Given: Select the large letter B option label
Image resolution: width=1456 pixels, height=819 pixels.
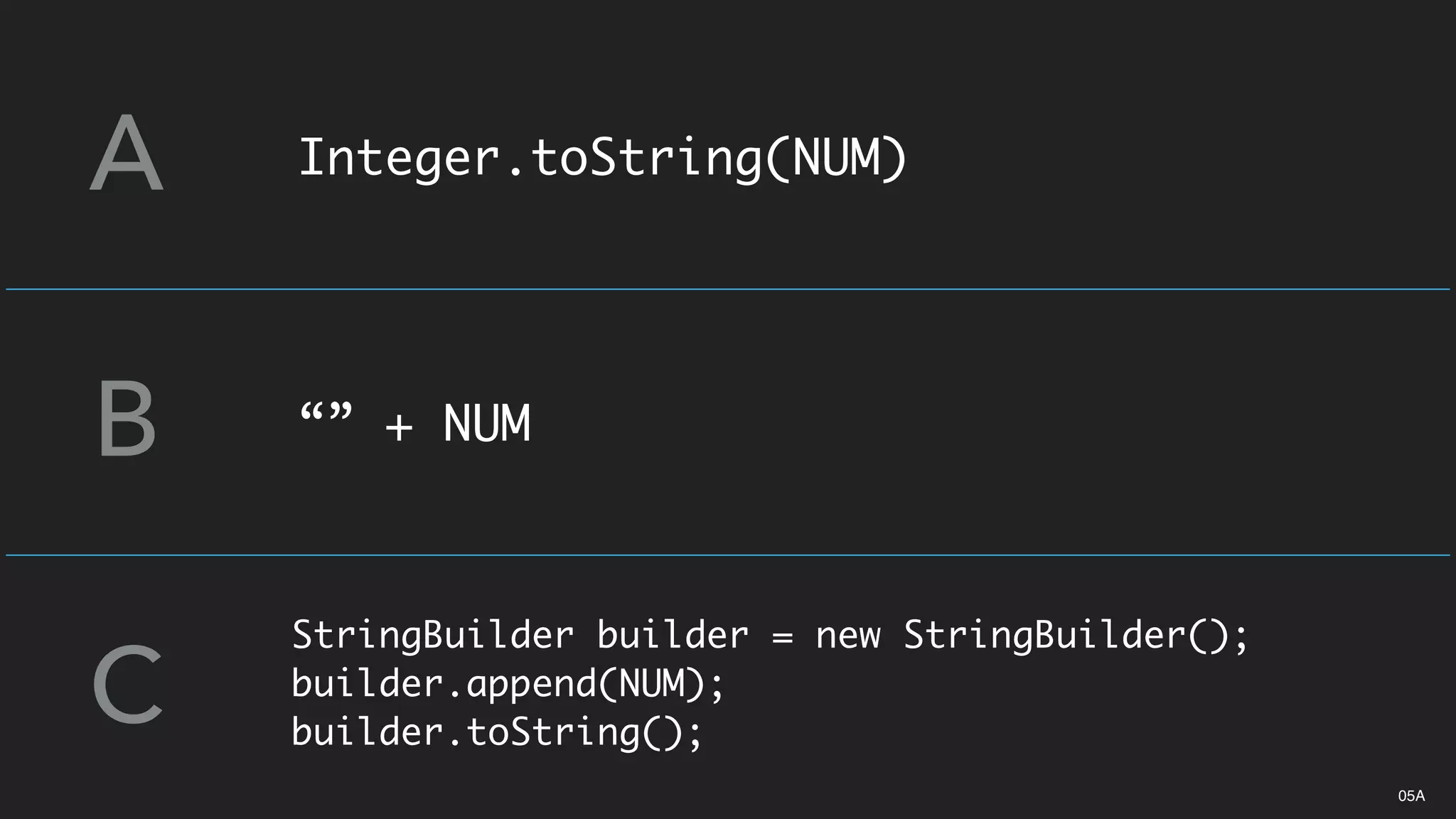Looking at the screenshot, I should click(127, 418).
